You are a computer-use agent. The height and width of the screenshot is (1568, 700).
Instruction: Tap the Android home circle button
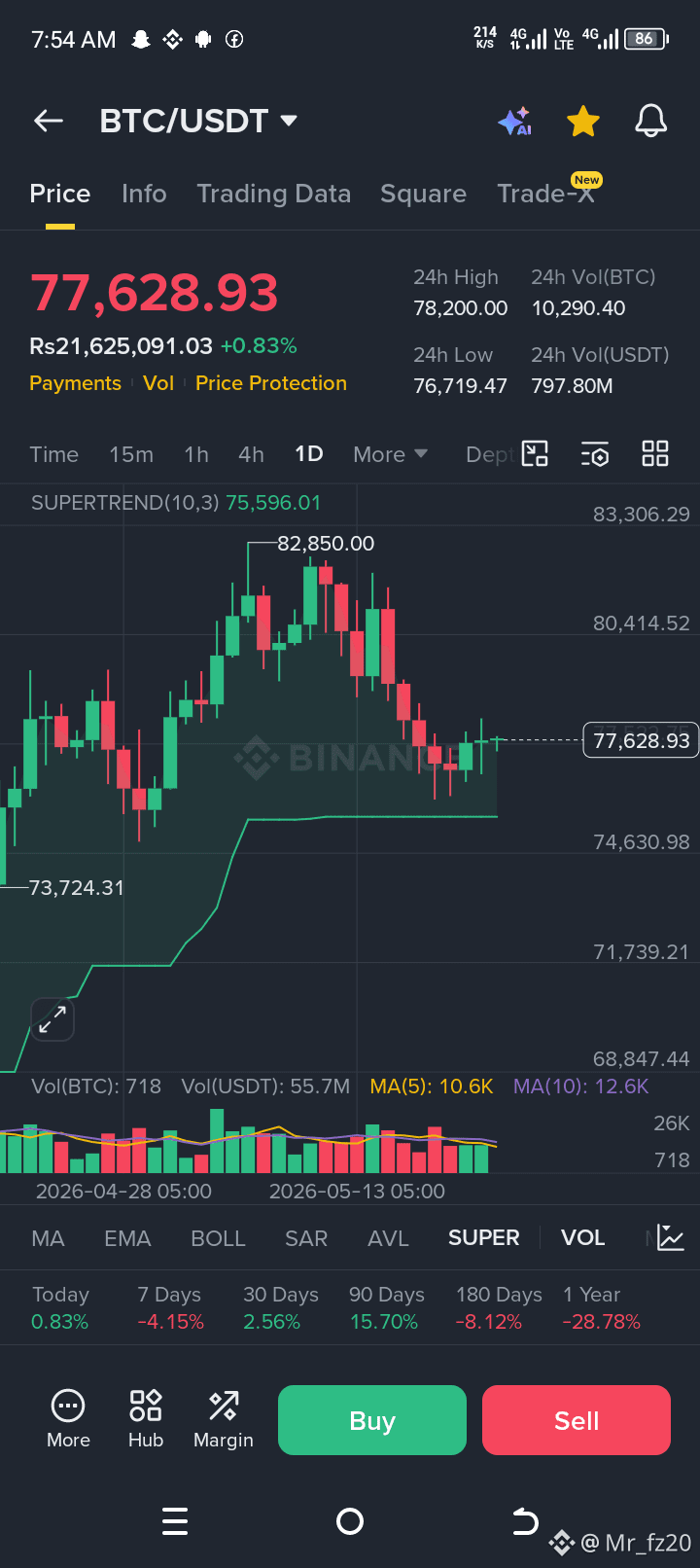[x=350, y=1521]
